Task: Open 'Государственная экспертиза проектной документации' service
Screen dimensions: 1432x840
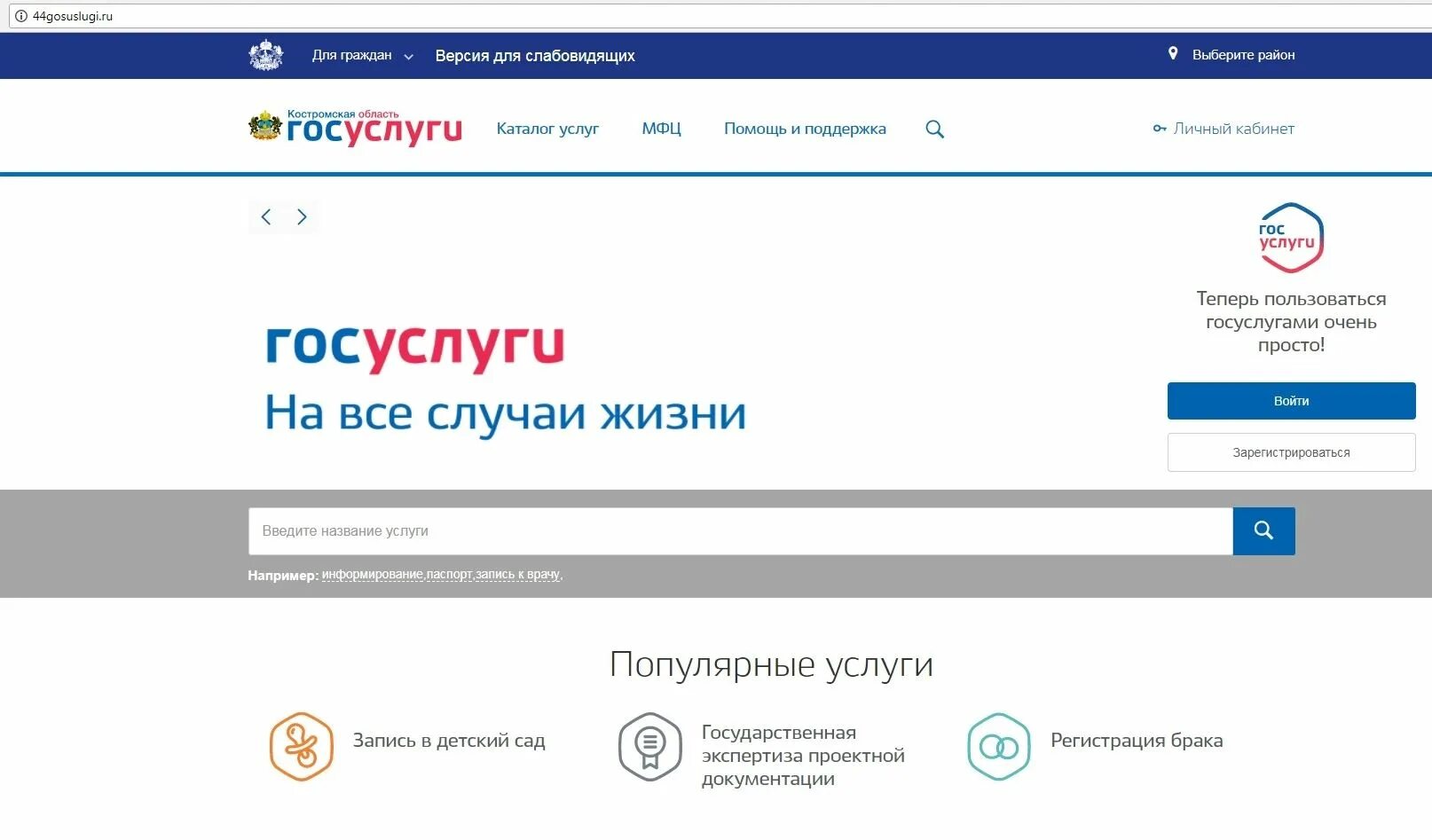Action: (x=803, y=756)
